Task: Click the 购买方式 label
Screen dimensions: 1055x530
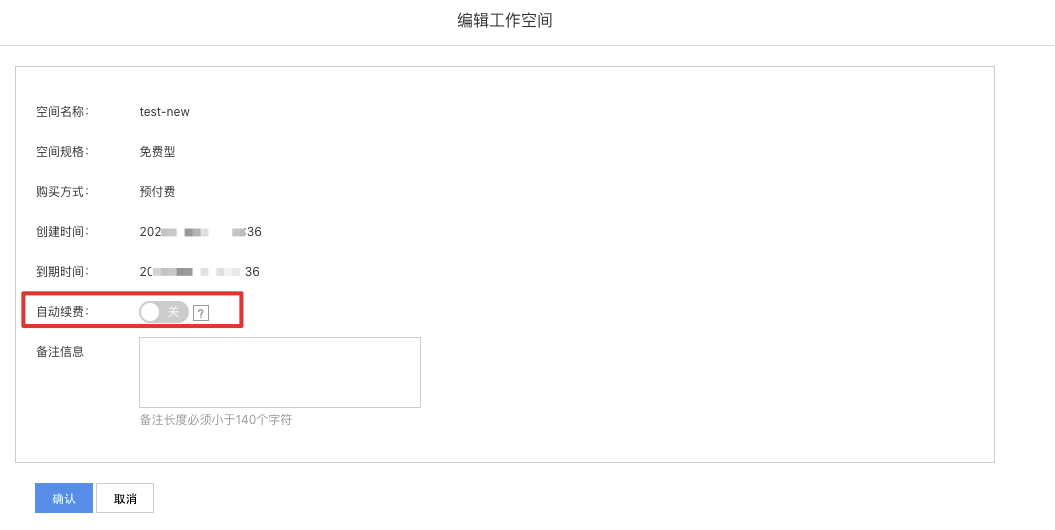Action: [63, 192]
